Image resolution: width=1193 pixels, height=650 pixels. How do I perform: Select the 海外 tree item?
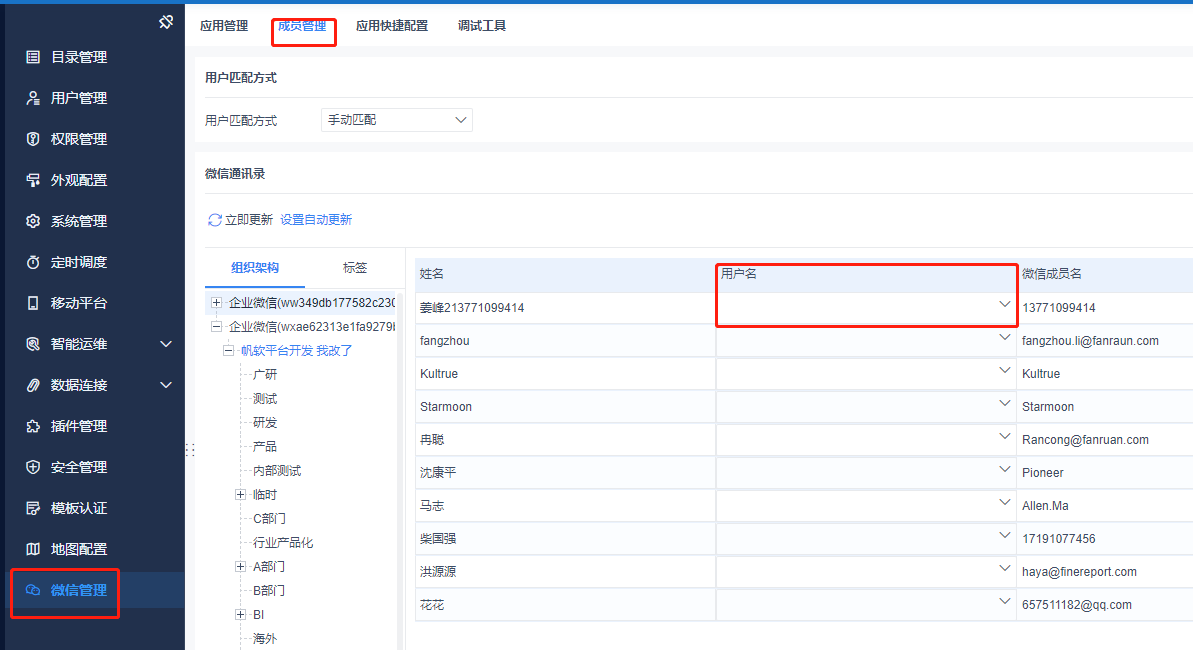(265, 639)
